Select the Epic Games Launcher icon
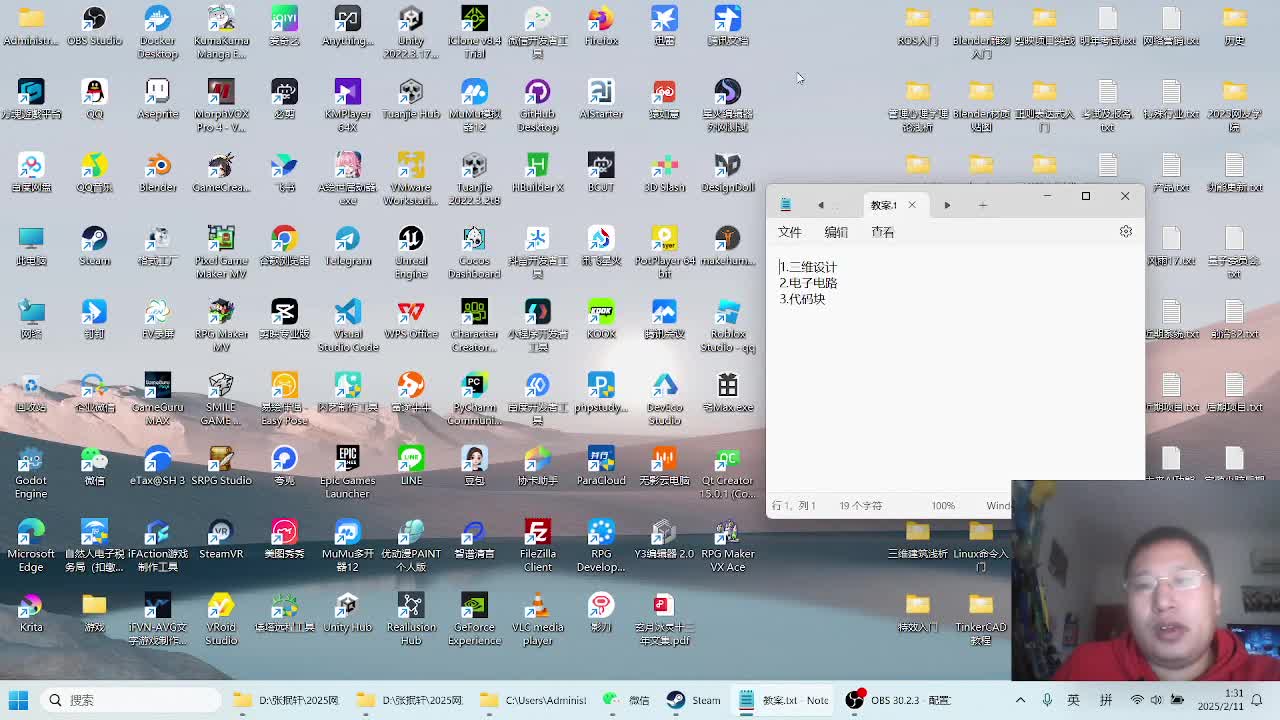 point(348,472)
